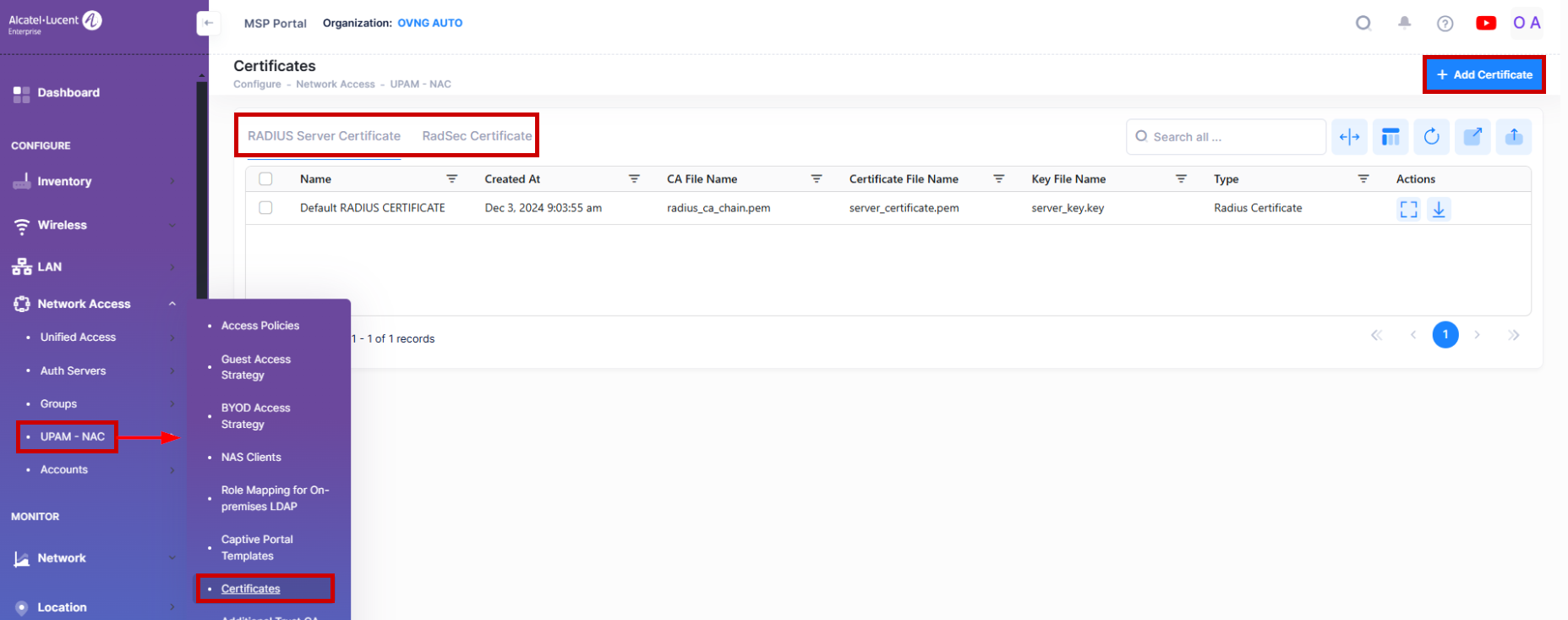
Task: View certificate details with expand icon
Action: tap(1408, 209)
